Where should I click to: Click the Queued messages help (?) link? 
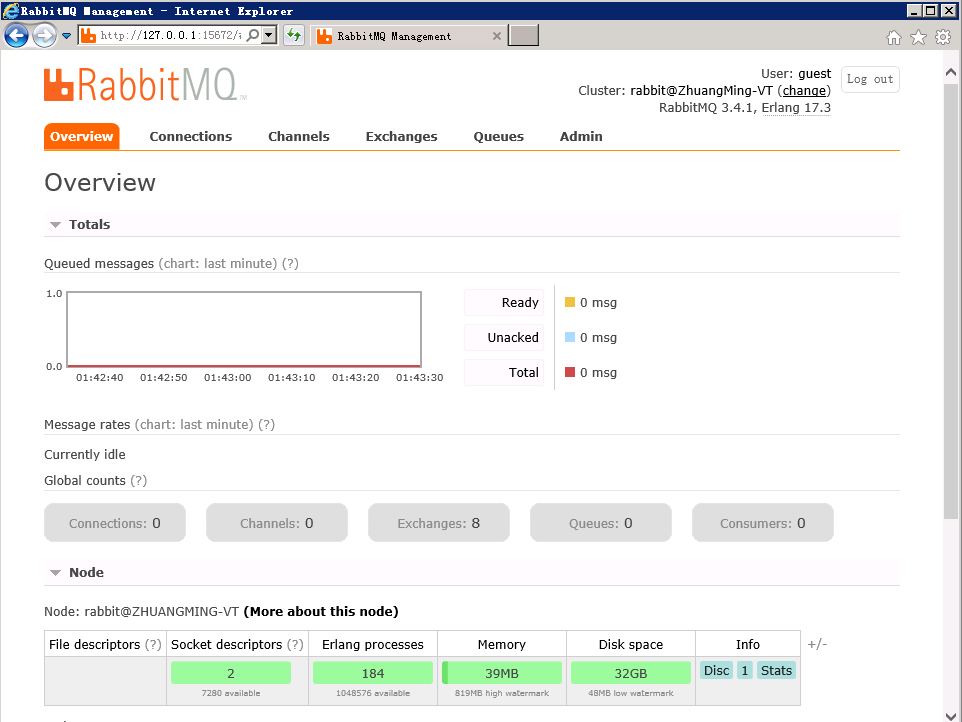coord(290,263)
